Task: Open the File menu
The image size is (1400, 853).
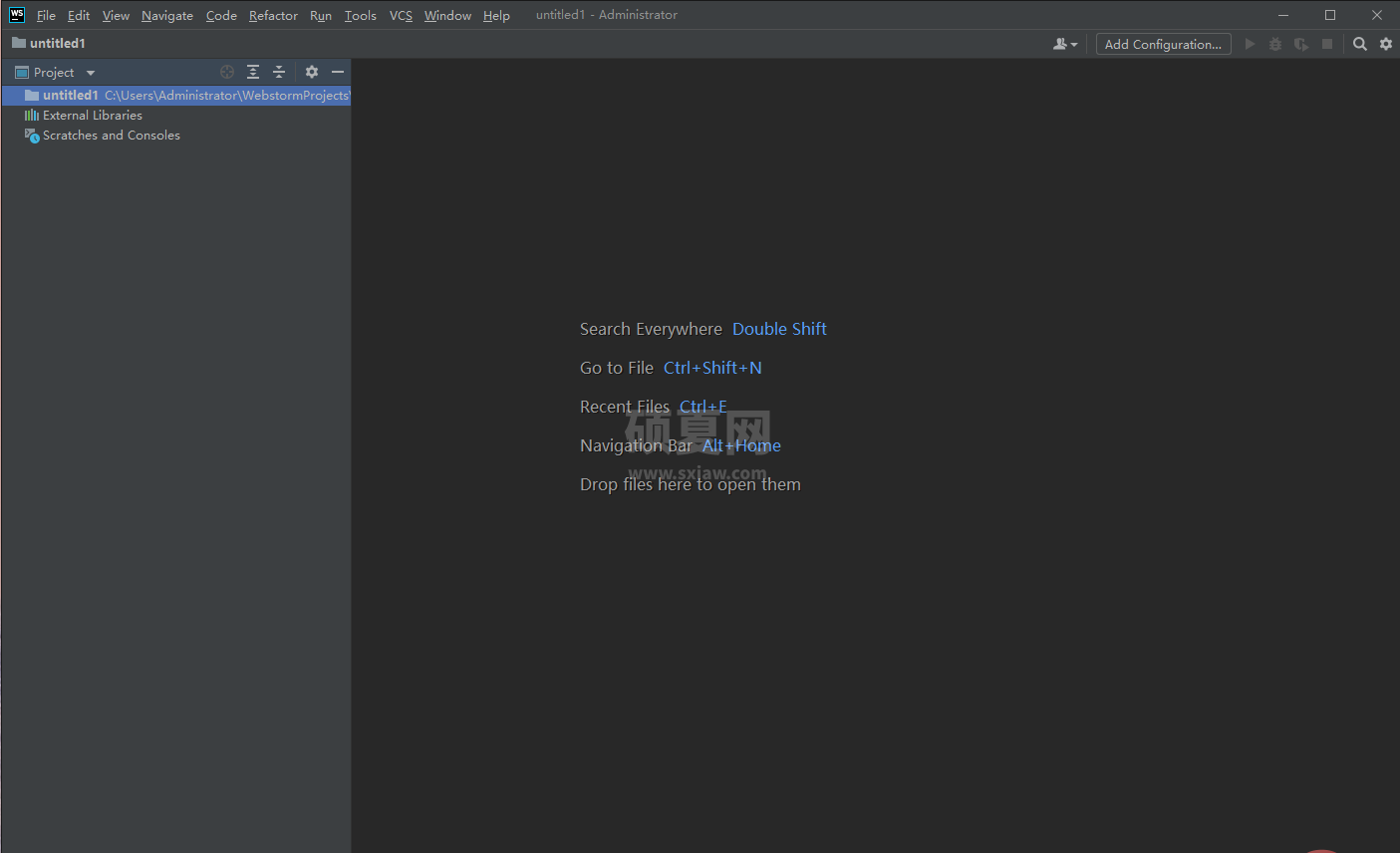Action: coord(46,15)
